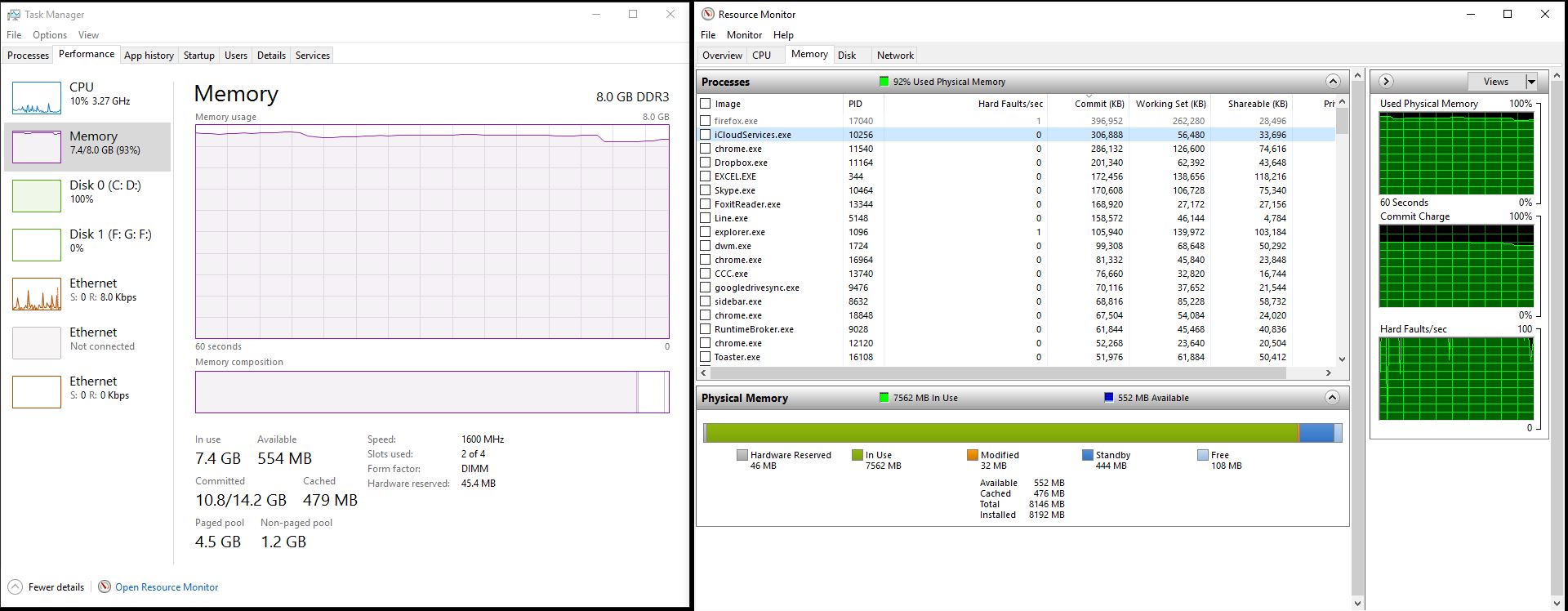The image size is (1568, 611).
Task: Toggle the Image column select-all checkbox
Action: (705, 104)
